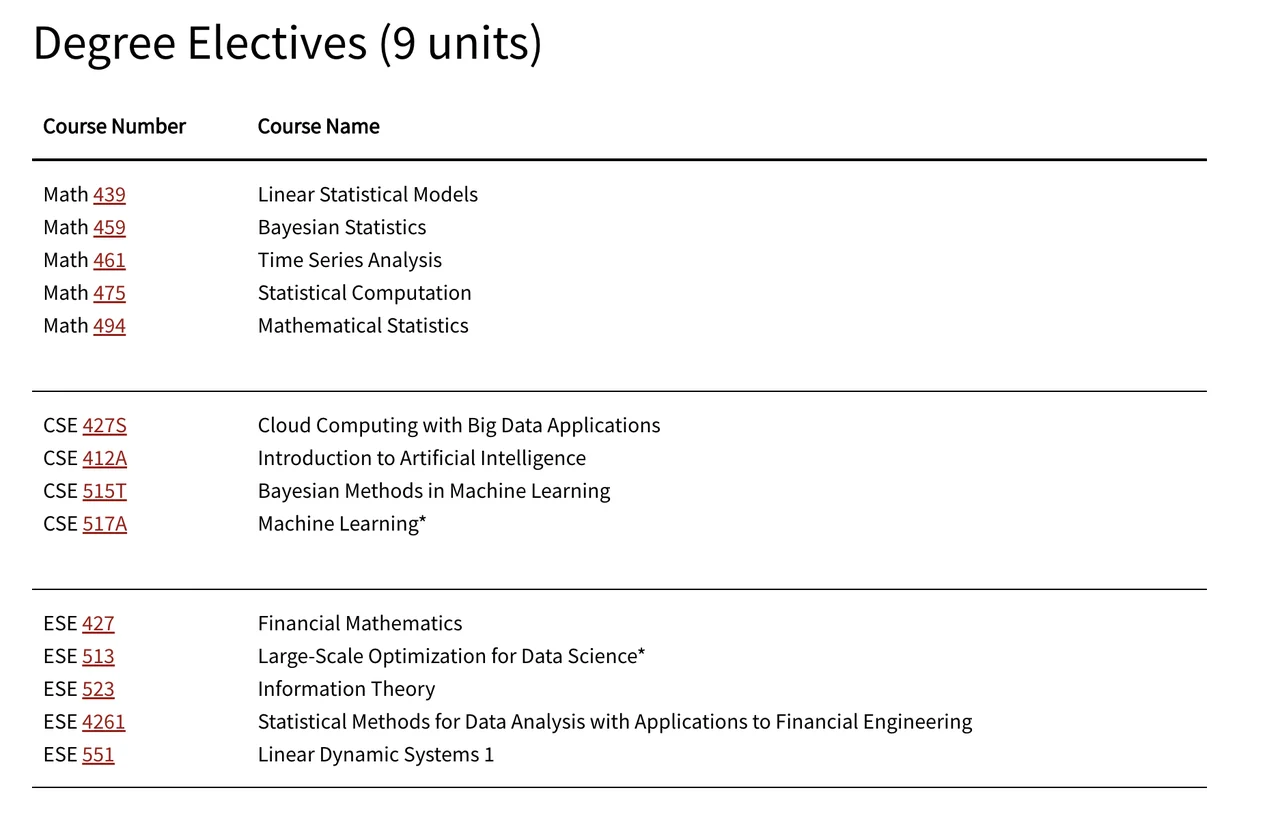Click the Course Name column header

point(318,126)
